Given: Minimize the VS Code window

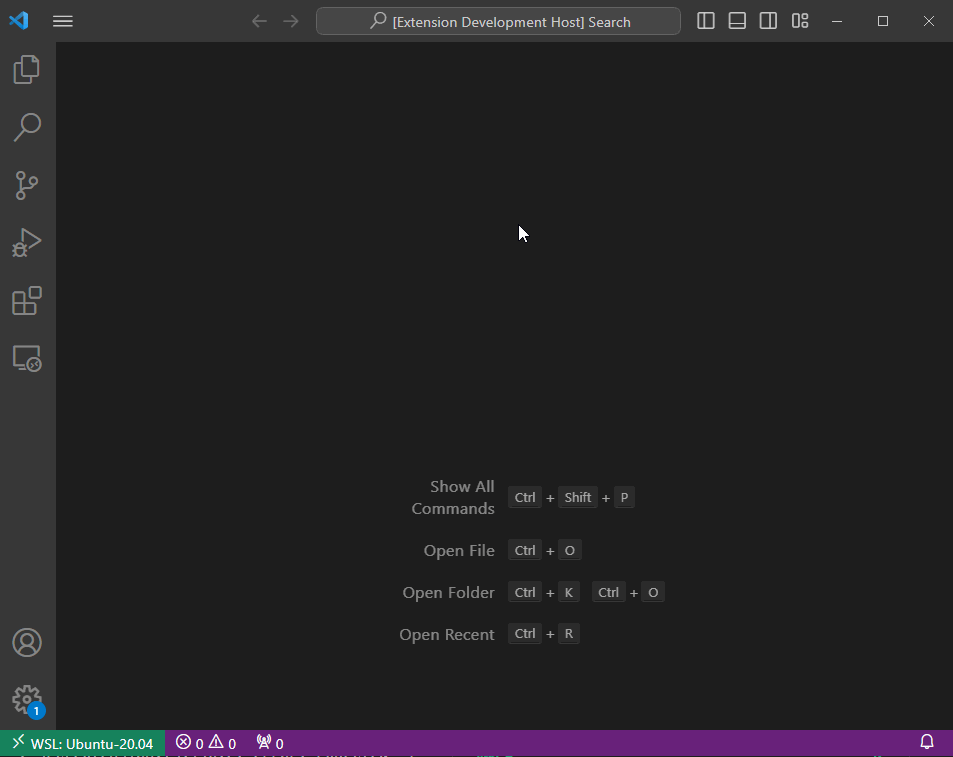Looking at the screenshot, I should (837, 21).
